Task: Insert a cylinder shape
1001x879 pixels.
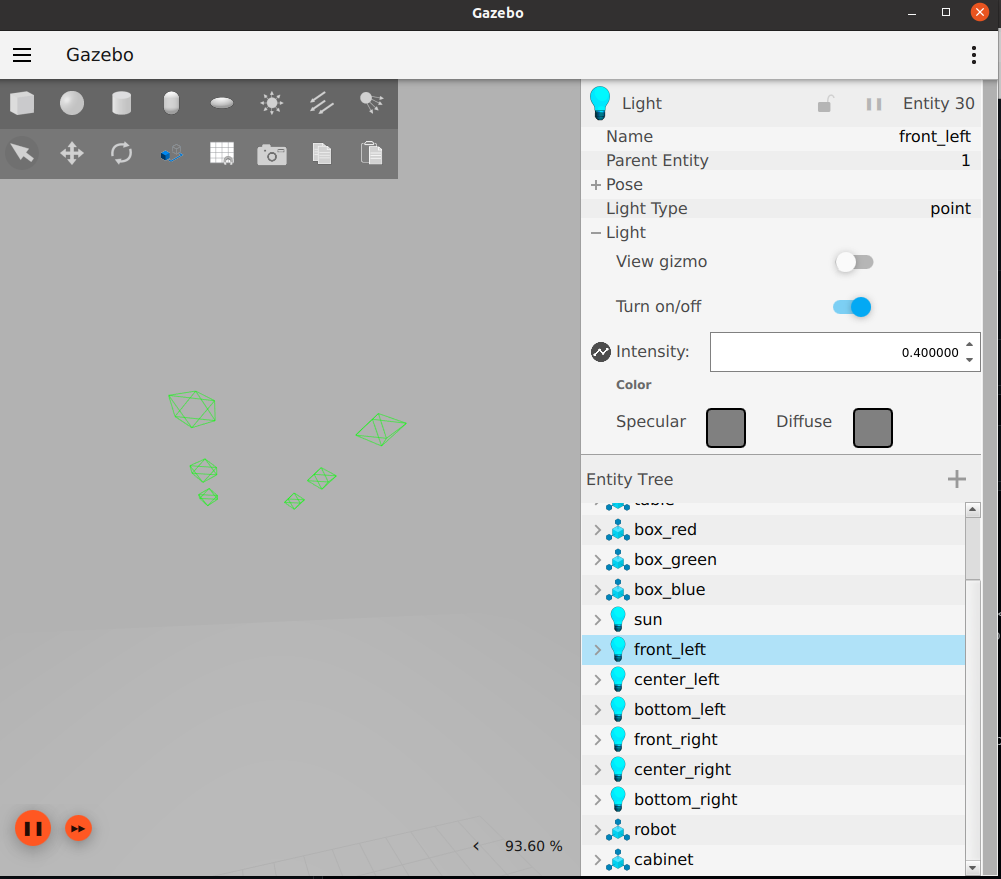Action: [121, 103]
